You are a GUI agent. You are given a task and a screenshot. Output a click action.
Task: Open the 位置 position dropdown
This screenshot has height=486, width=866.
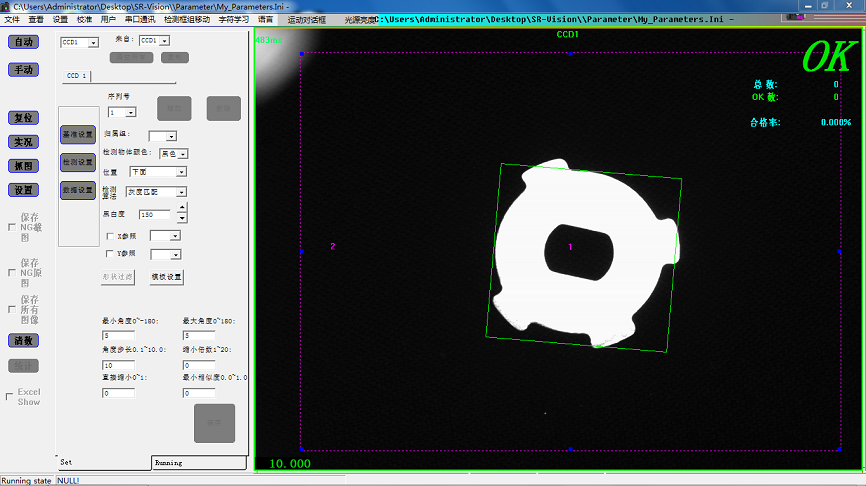coord(181,172)
